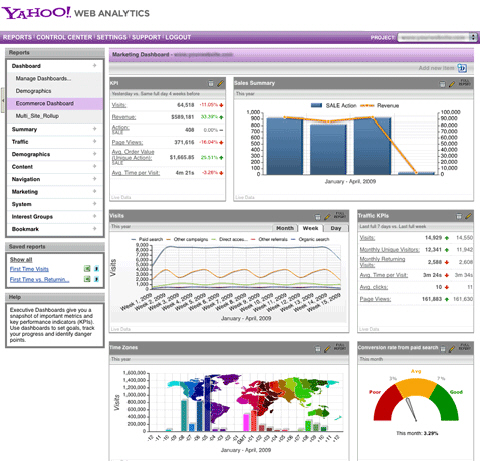Click the SALE Action legend color swatch
This screenshot has height=461, width=480.
point(316,105)
